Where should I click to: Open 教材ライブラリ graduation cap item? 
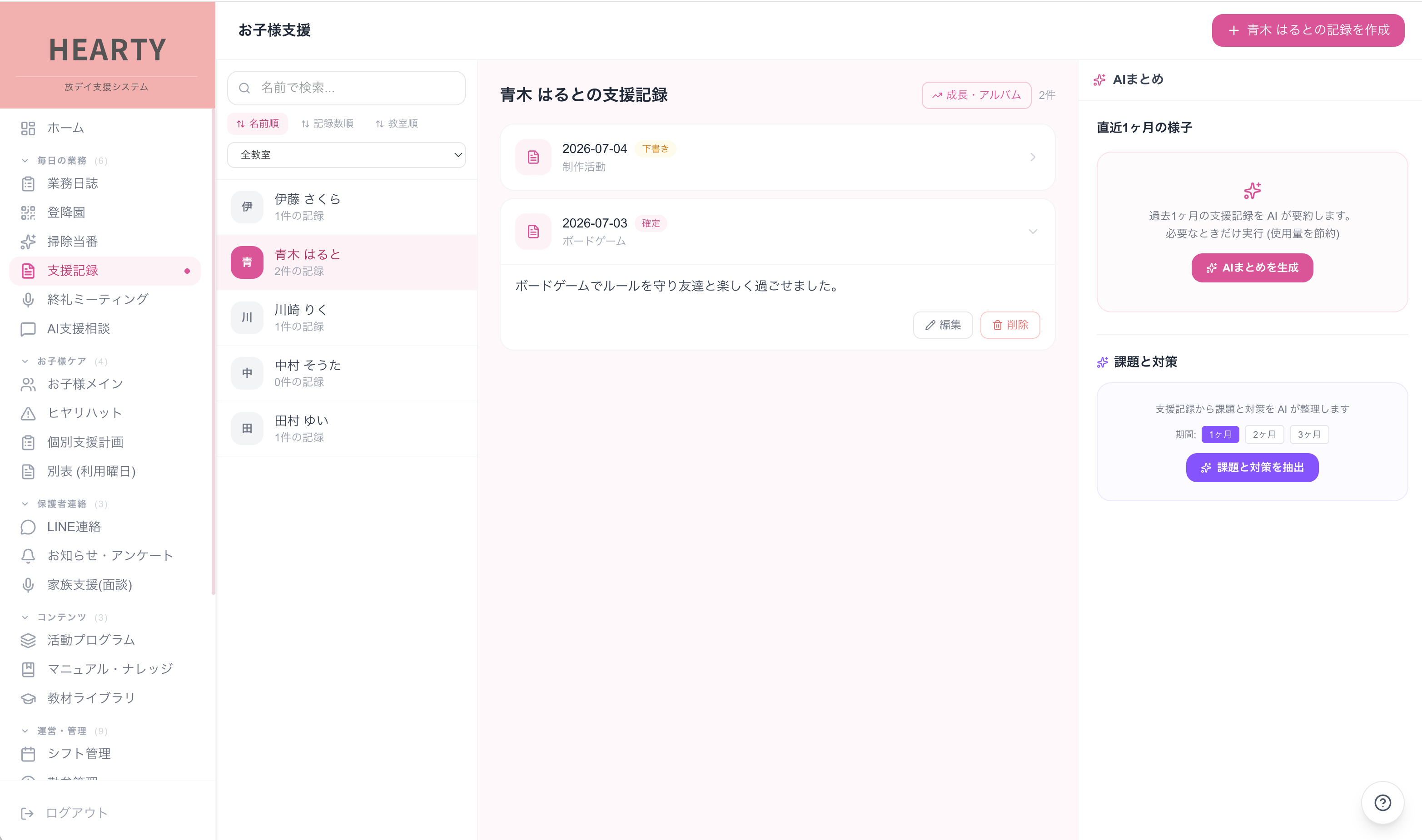pos(105,698)
